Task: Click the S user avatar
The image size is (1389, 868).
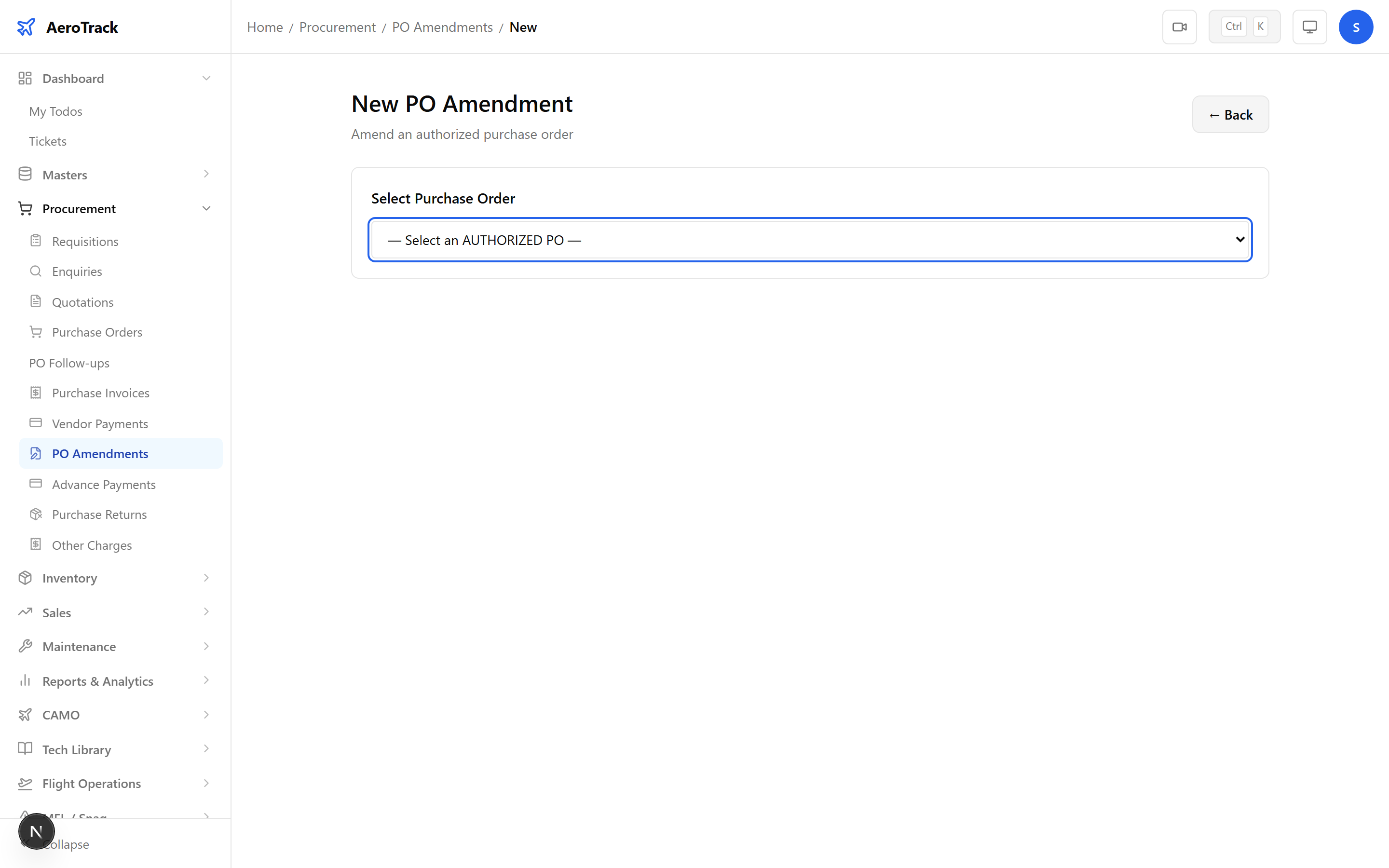Action: [x=1356, y=27]
